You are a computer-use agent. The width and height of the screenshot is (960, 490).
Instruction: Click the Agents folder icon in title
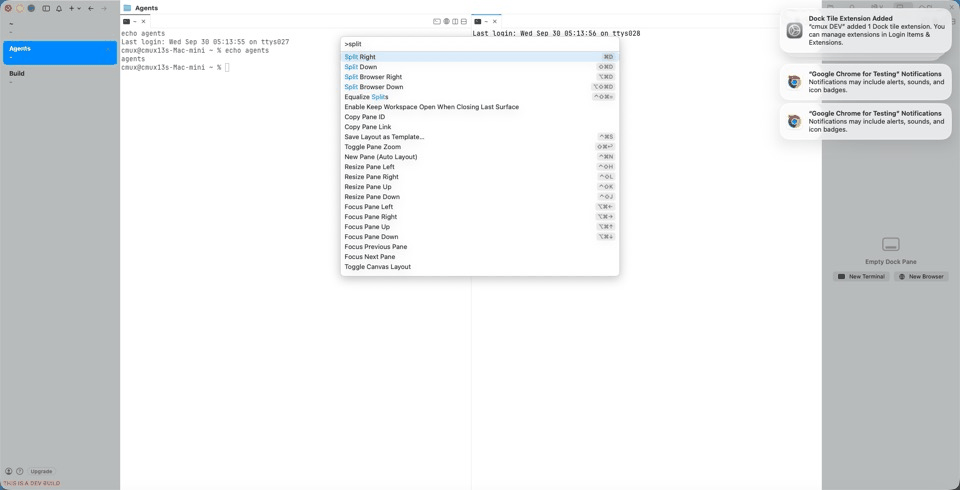click(x=127, y=8)
